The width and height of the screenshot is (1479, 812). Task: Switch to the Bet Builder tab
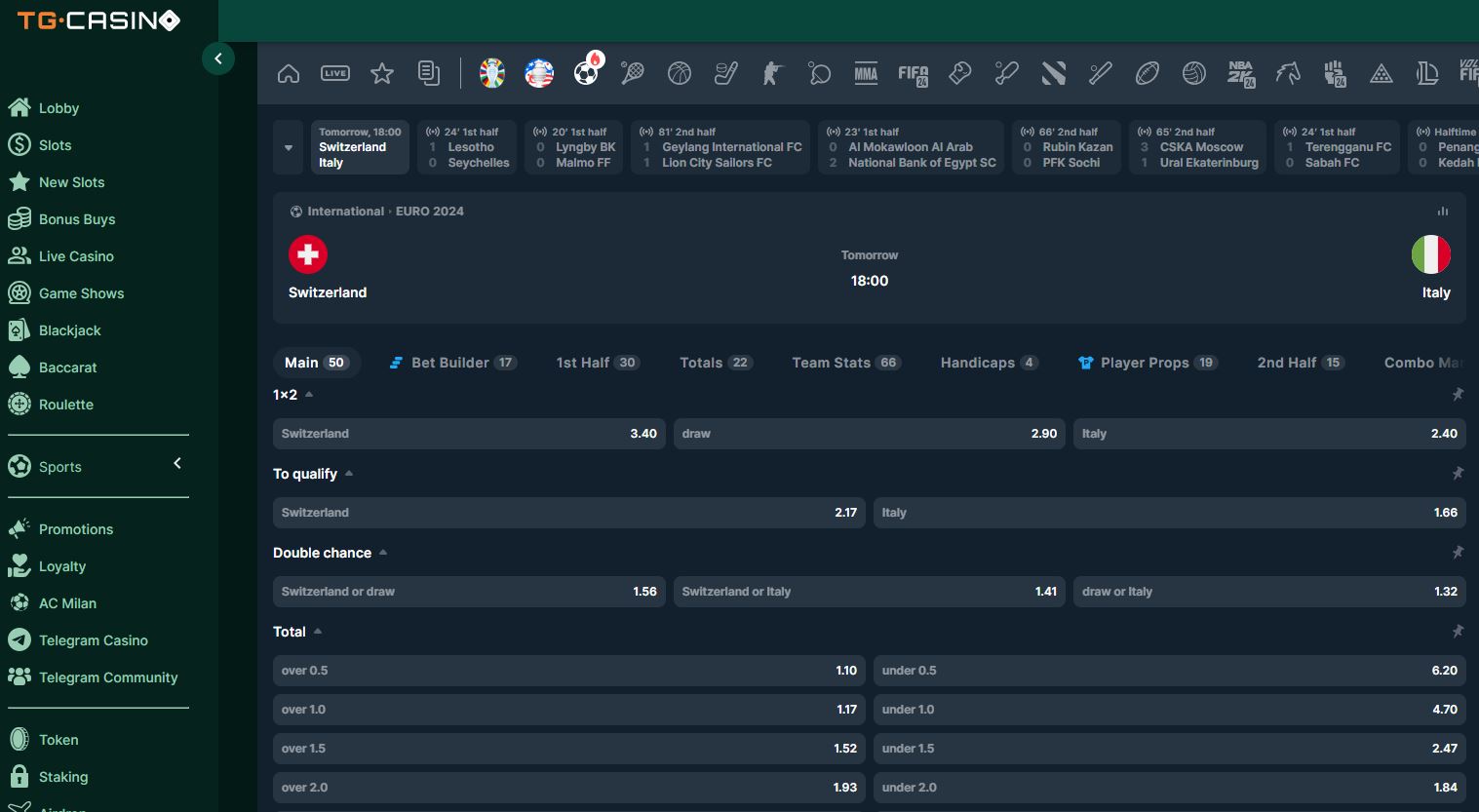pos(450,363)
